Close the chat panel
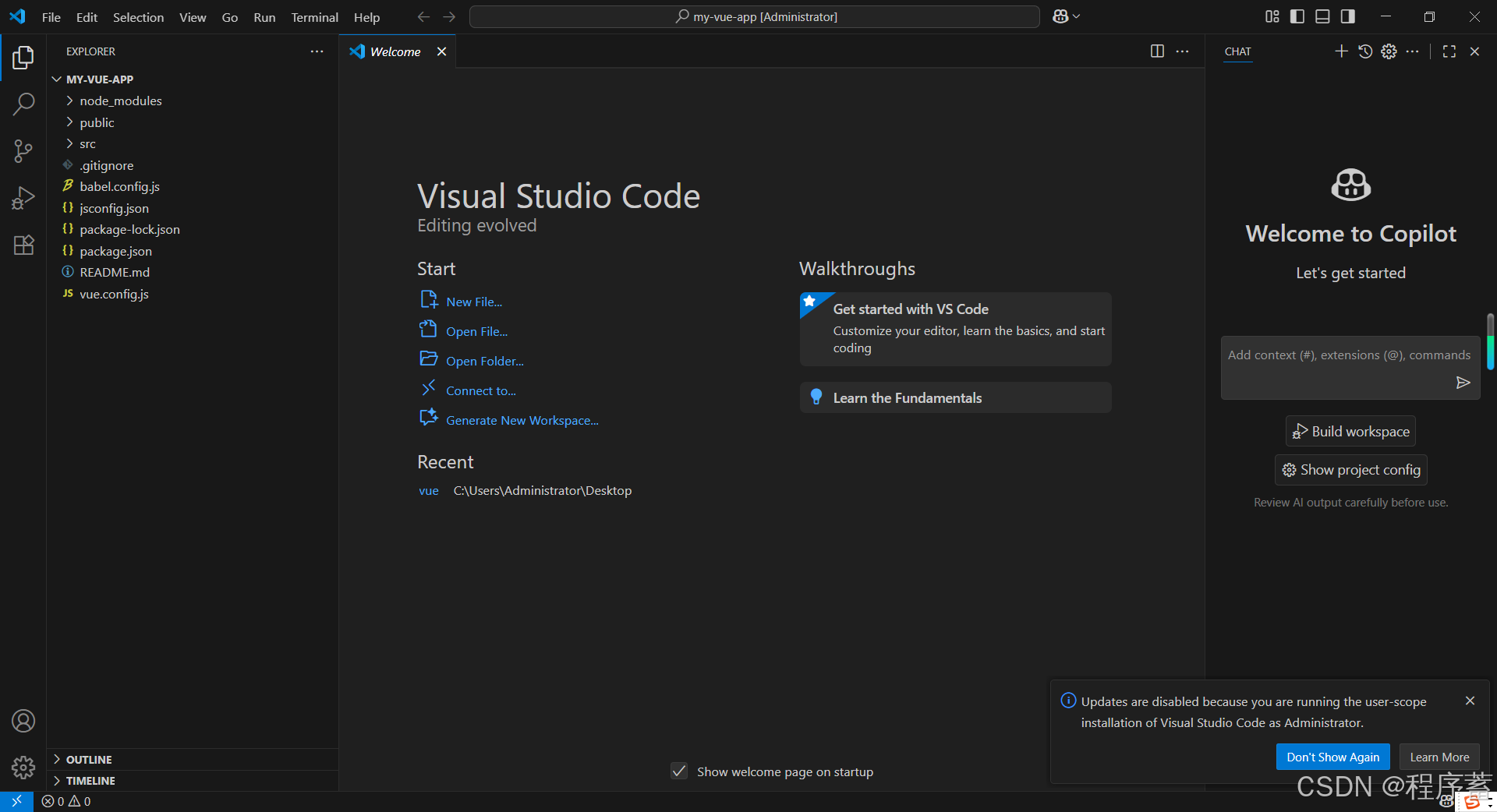 pos(1474,51)
